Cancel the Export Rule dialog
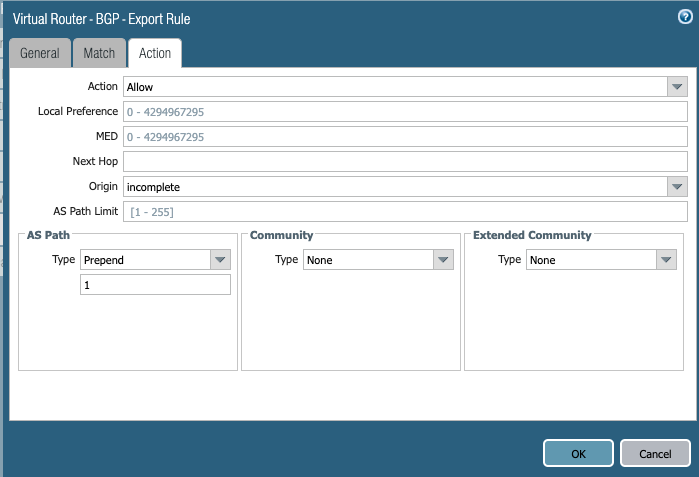 (x=655, y=453)
